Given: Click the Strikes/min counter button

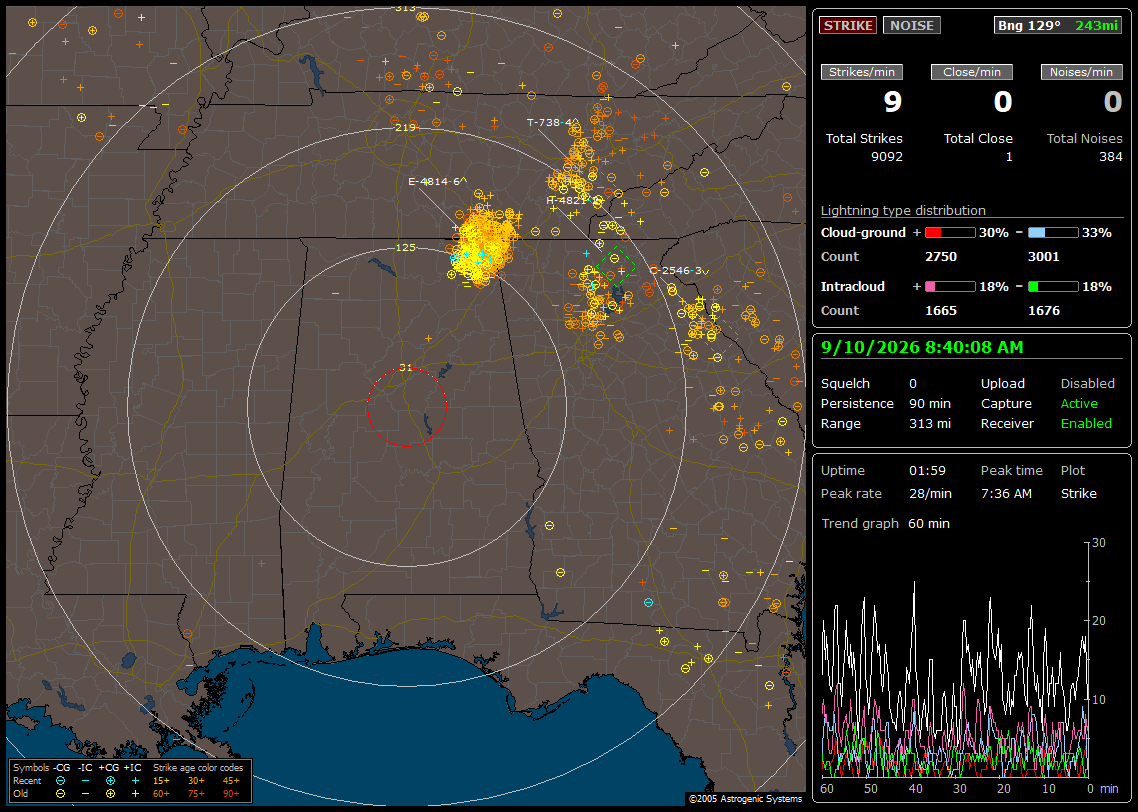Looking at the screenshot, I should [861, 72].
